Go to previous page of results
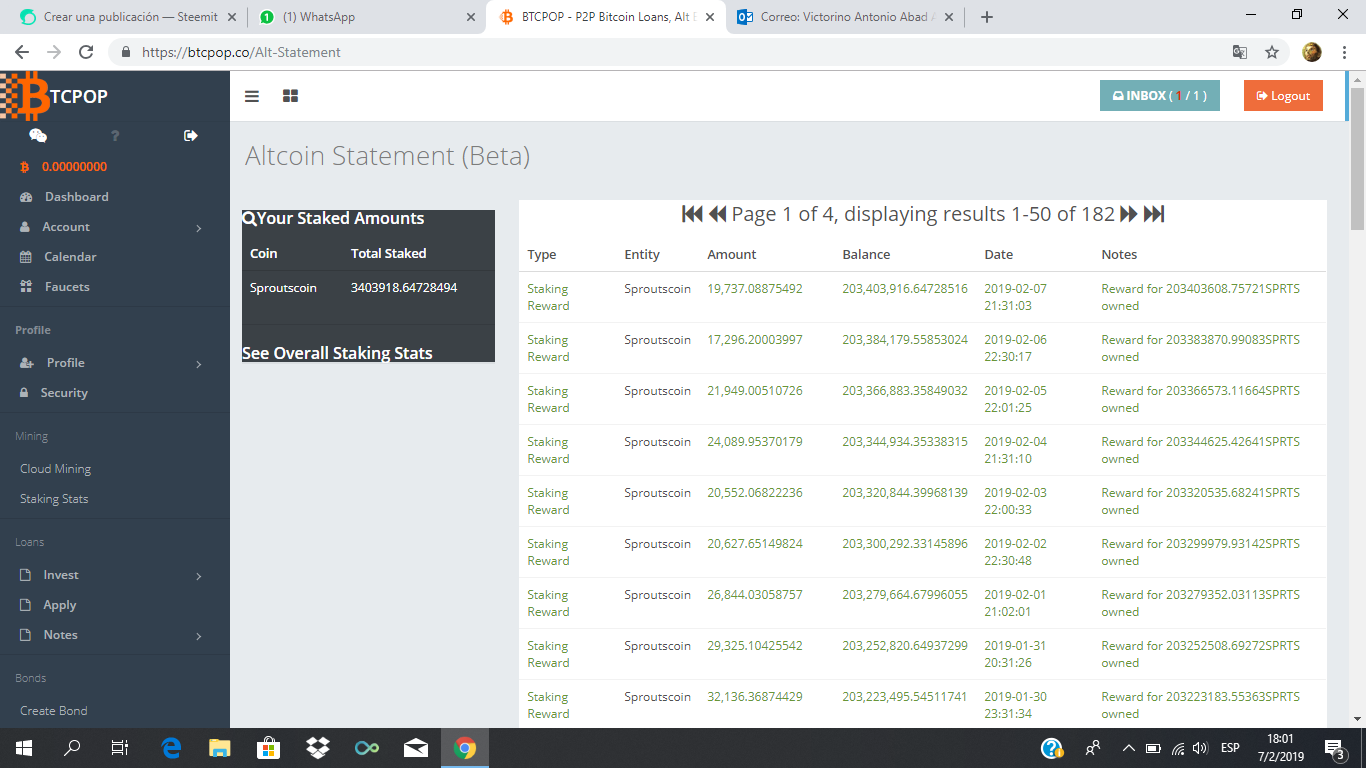 718,214
